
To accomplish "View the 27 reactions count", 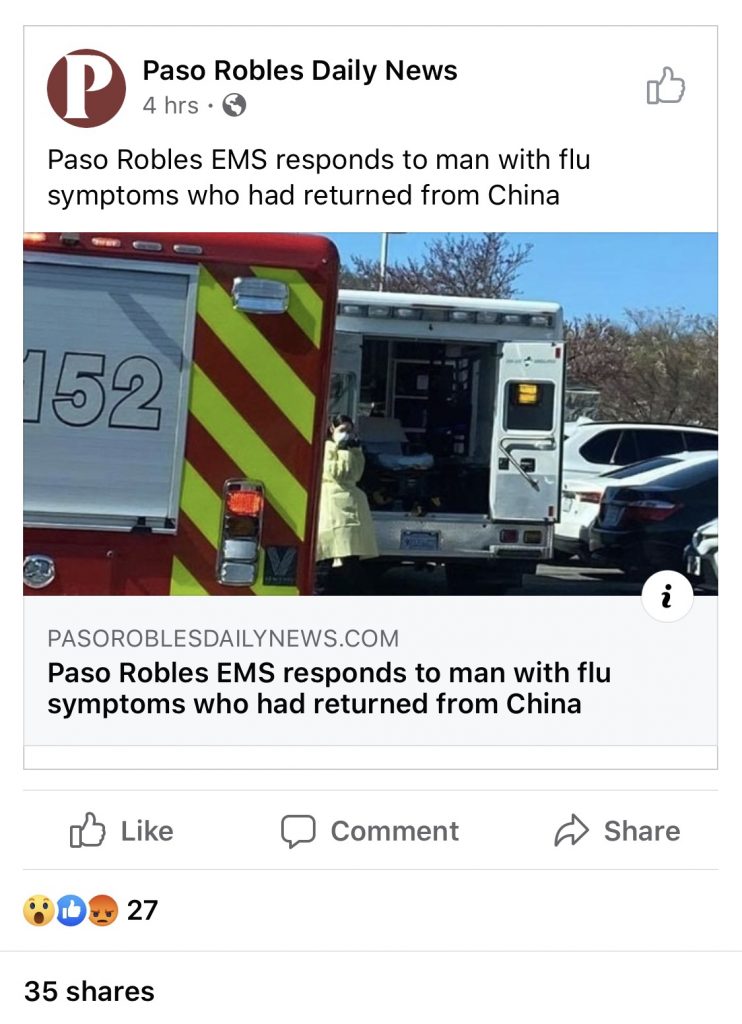I will tap(142, 910).
